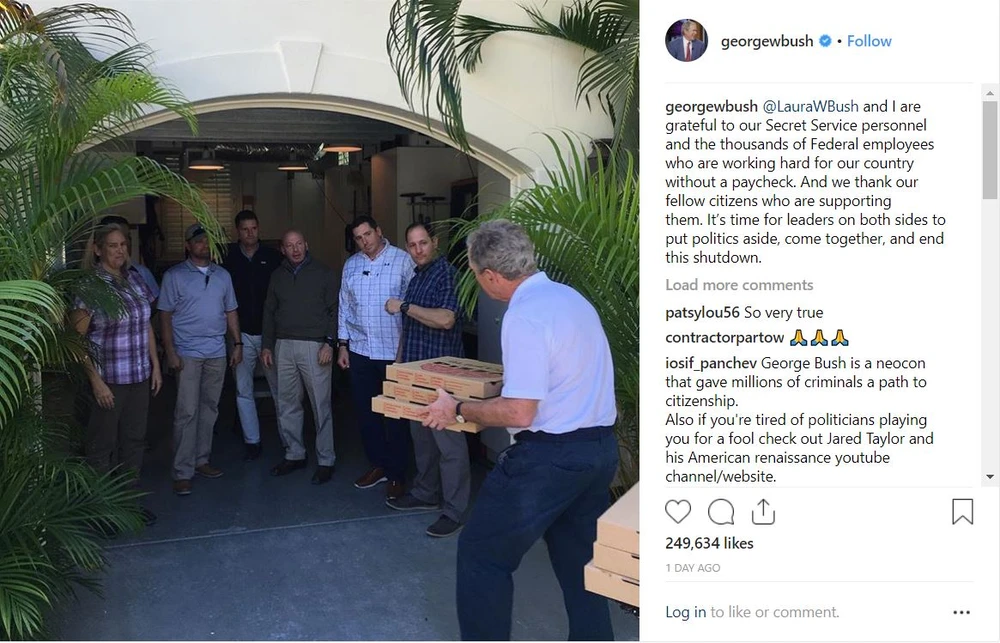Open the three-dot more options menu
This screenshot has height=643, width=1000.
(961, 612)
